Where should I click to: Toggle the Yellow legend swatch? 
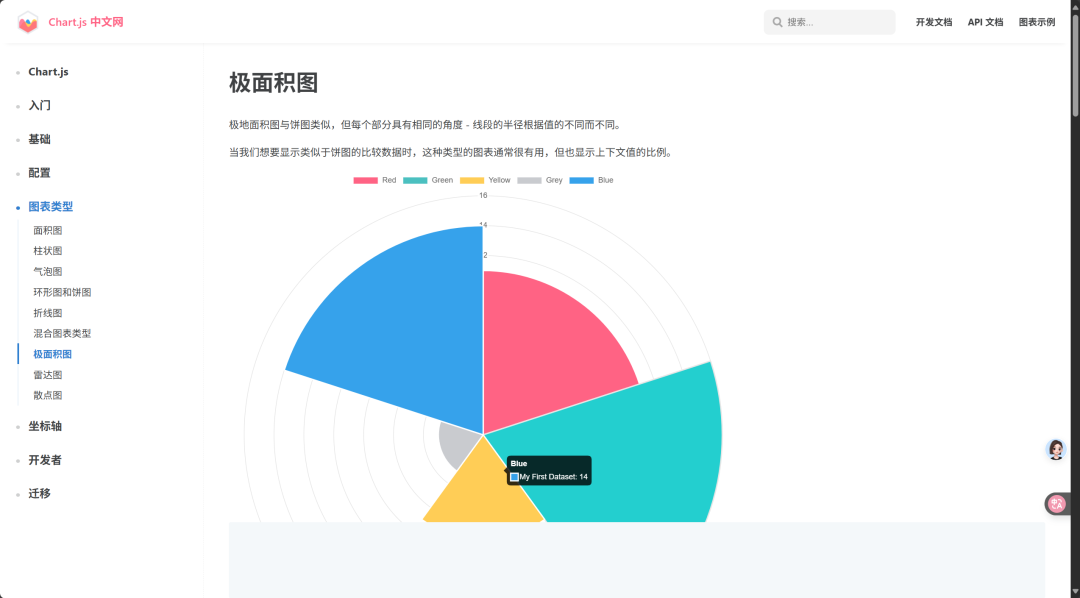tap(472, 181)
